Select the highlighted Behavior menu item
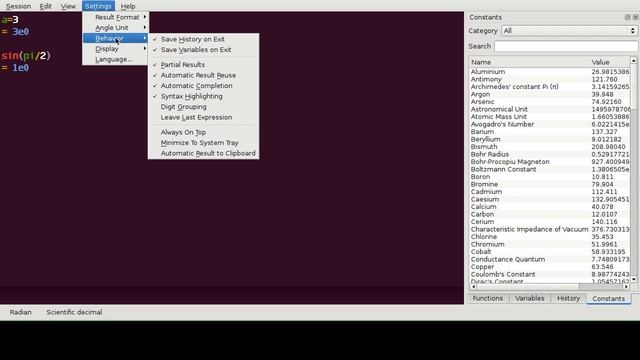 click(116, 38)
